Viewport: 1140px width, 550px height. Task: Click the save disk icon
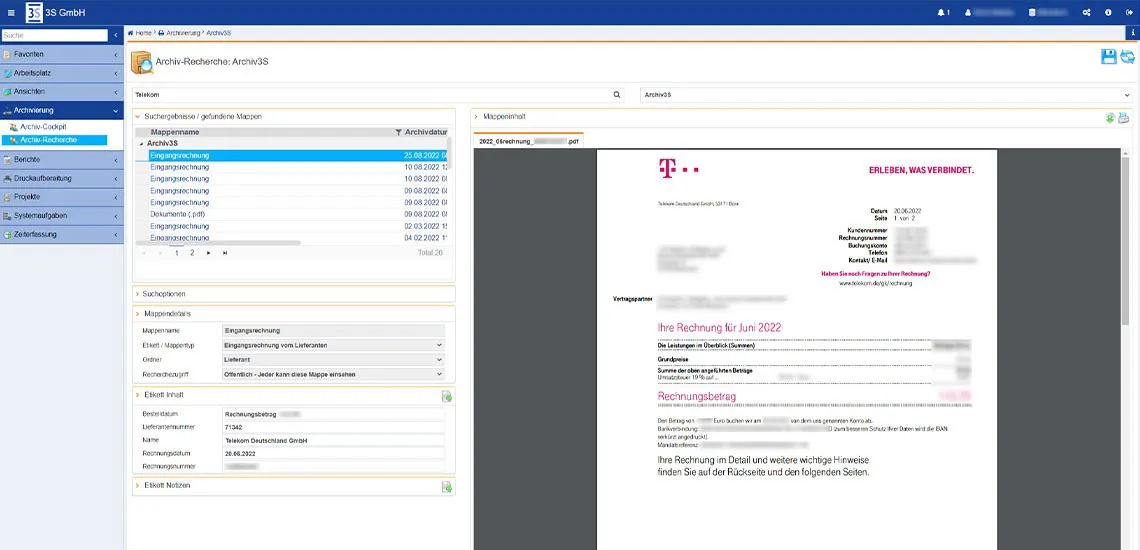pos(1108,57)
